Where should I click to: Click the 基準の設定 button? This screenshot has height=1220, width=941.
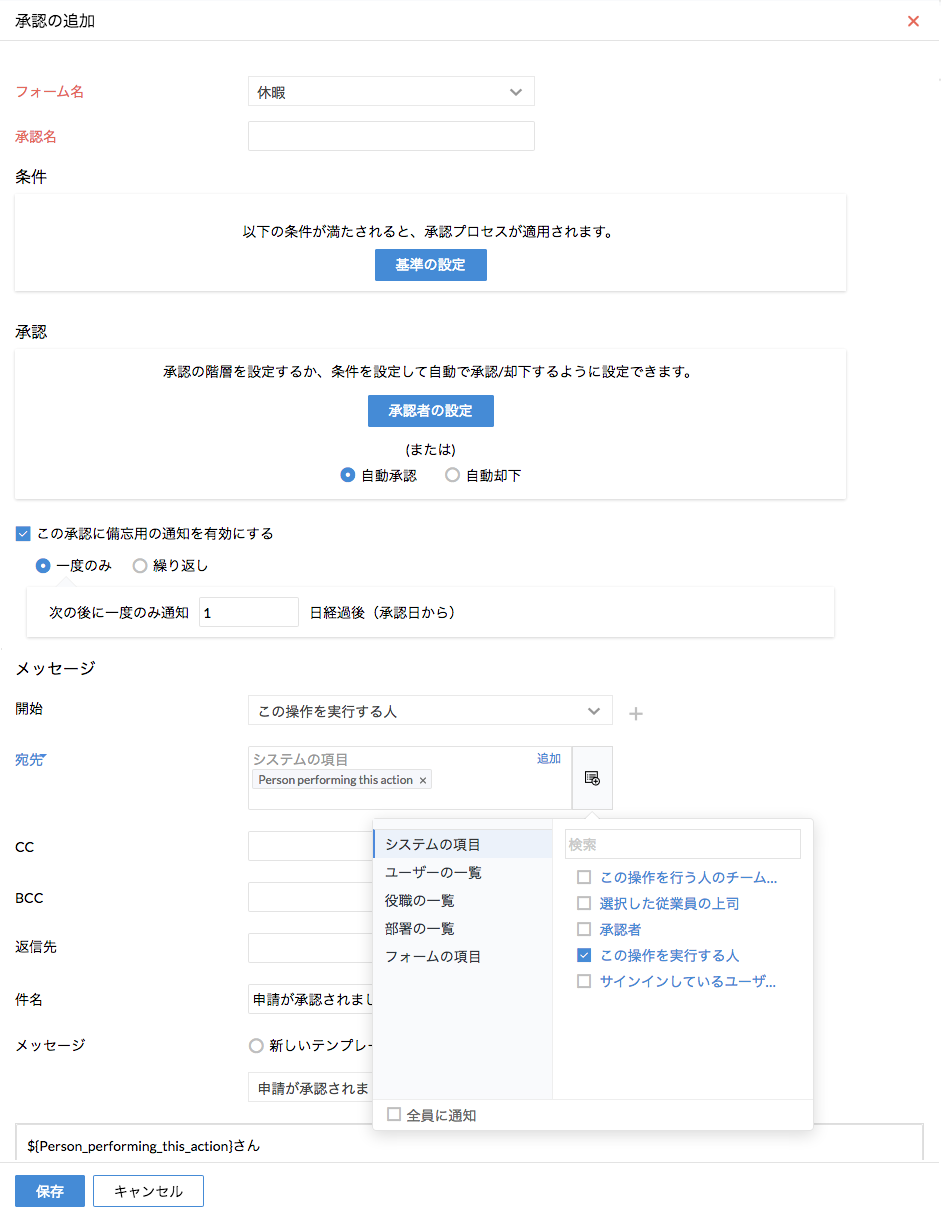pos(431,265)
